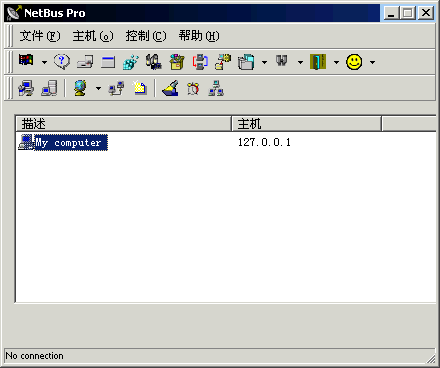Click the binoculars spy icon

(x=282, y=61)
